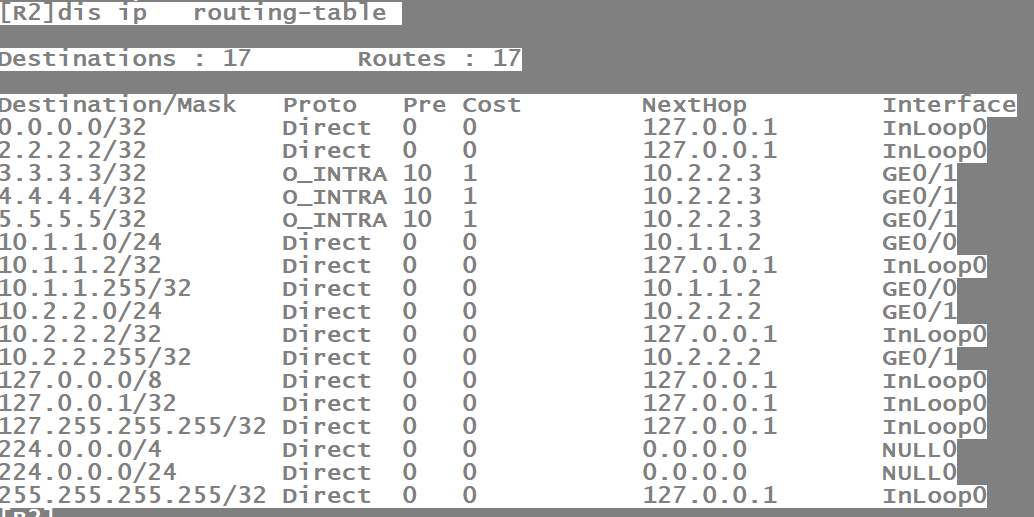The width and height of the screenshot is (1034, 517).
Task: Click the 255.255.255.255/32 destination entry
Action: (x=133, y=496)
